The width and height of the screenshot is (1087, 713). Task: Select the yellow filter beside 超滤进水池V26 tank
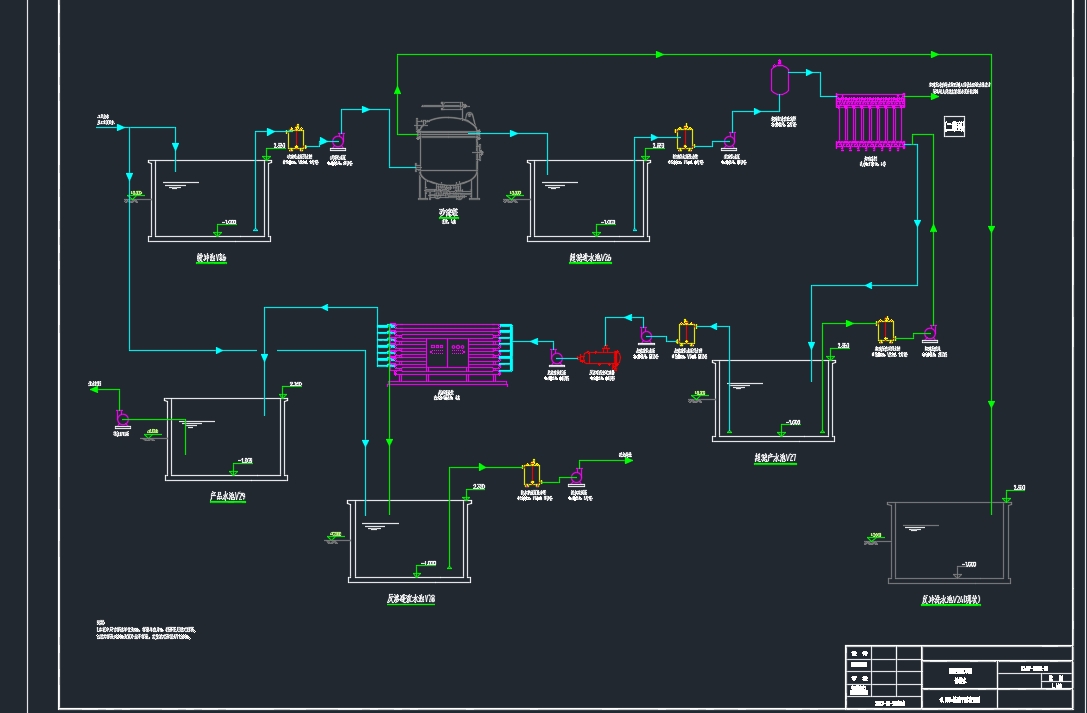click(x=684, y=137)
